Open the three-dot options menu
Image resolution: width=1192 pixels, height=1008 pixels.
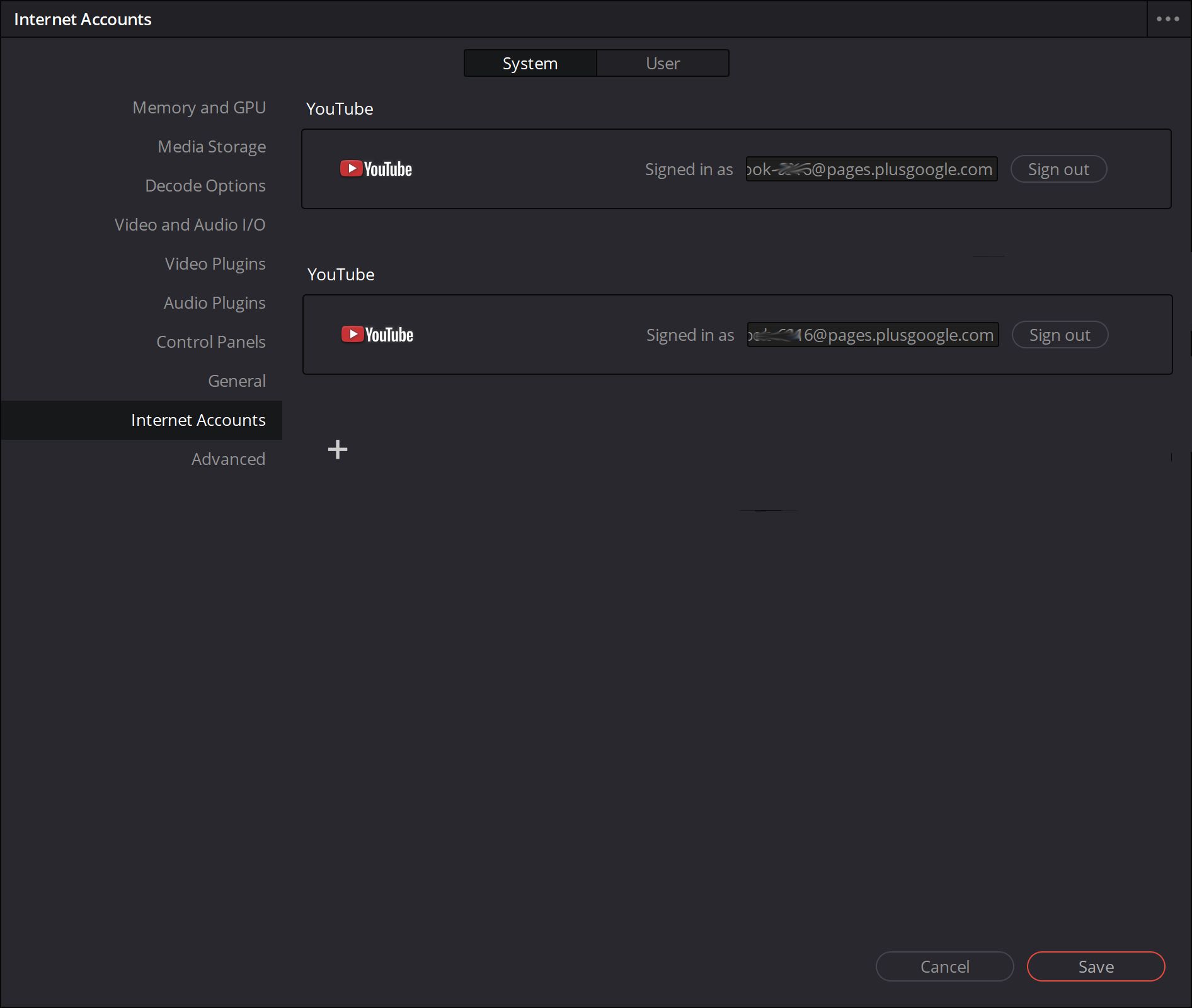1168,19
